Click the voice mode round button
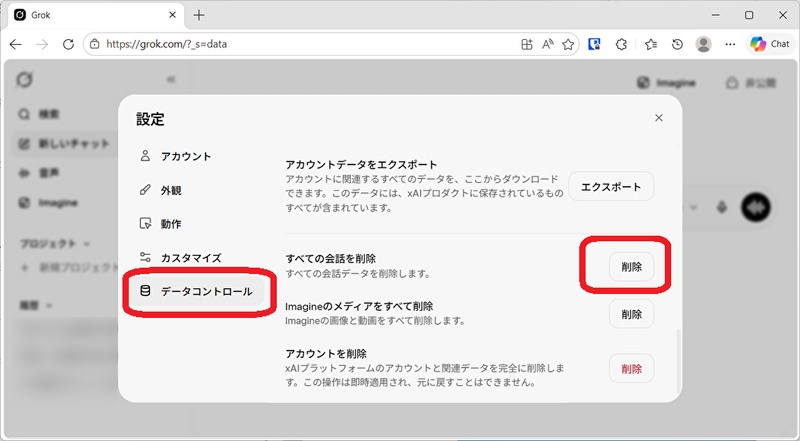This screenshot has height=441, width=800. (x=756, y=207)
